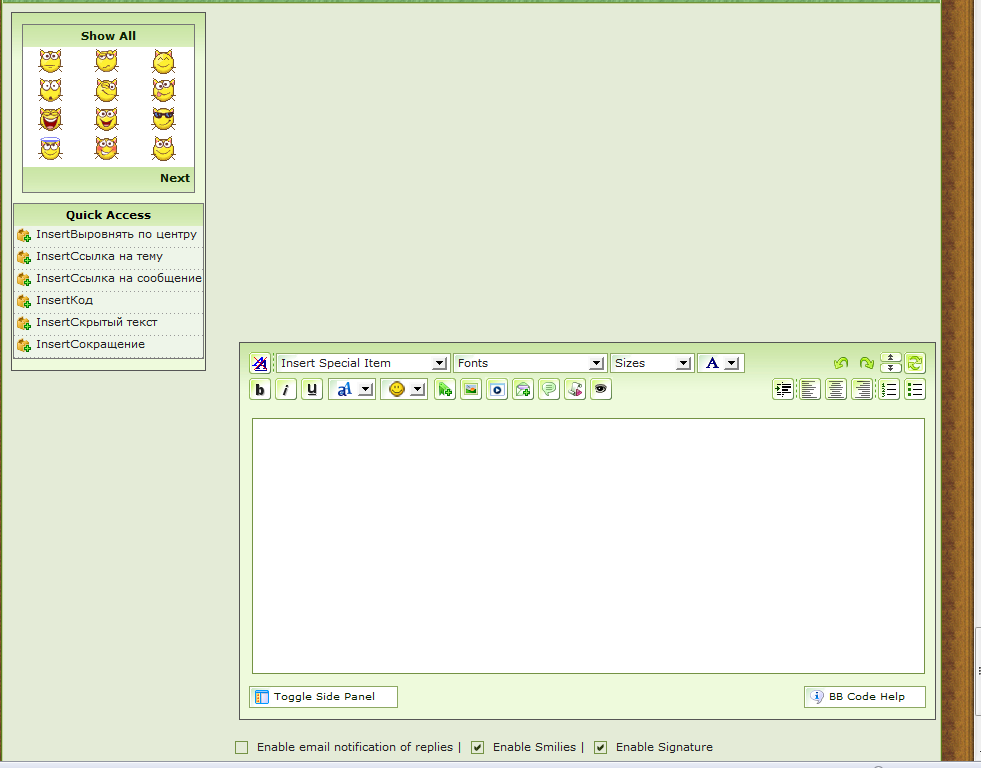The height and width of the screenshot is (768, 981).
Task: Choose InsertСкрытый текст quick access item
Action: coord(96,322)
